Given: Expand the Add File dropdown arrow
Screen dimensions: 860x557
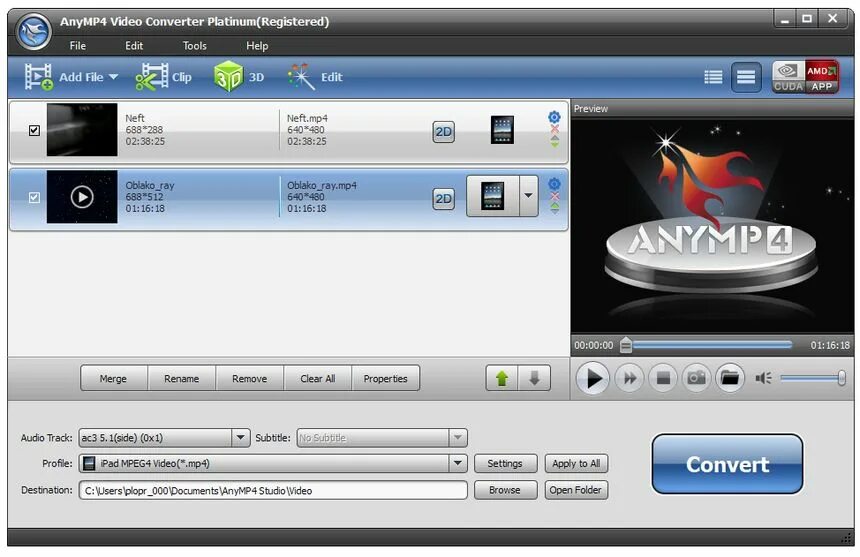Looking at the screenshot, I should coord(114,77).
